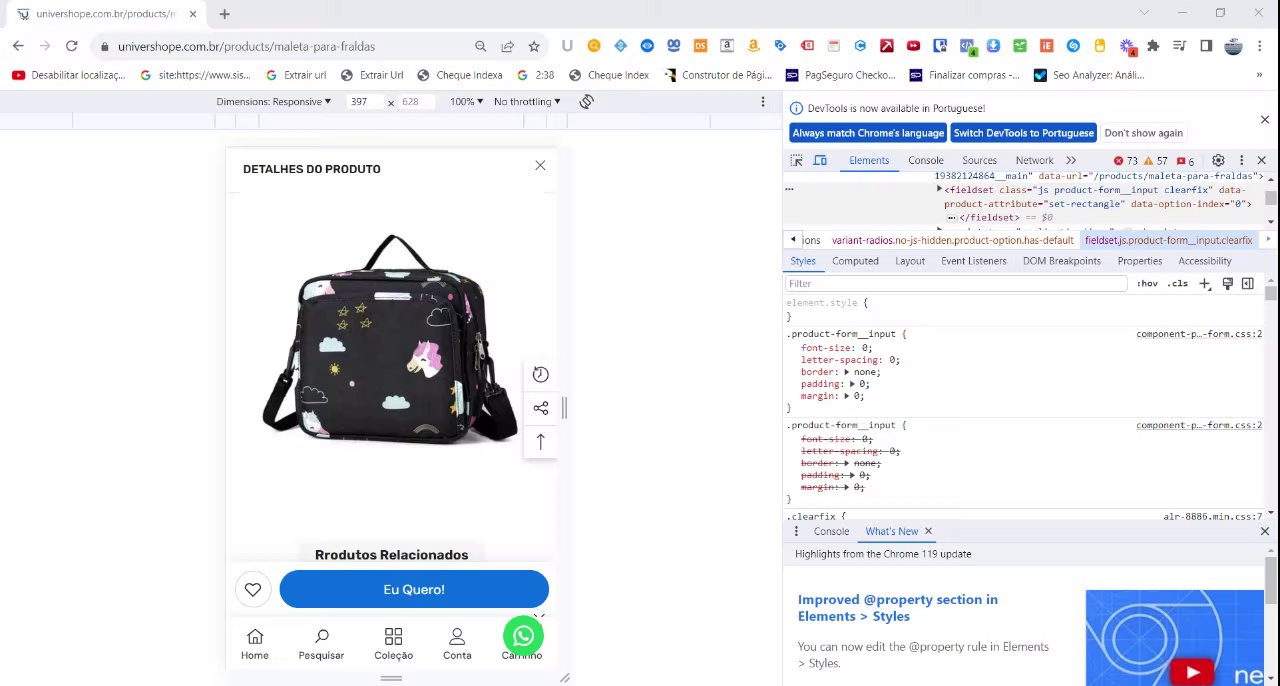Viewport: 1280px width, 686px height.
Task: Expand the border shorthand in first rule
Action: (847, 372)
